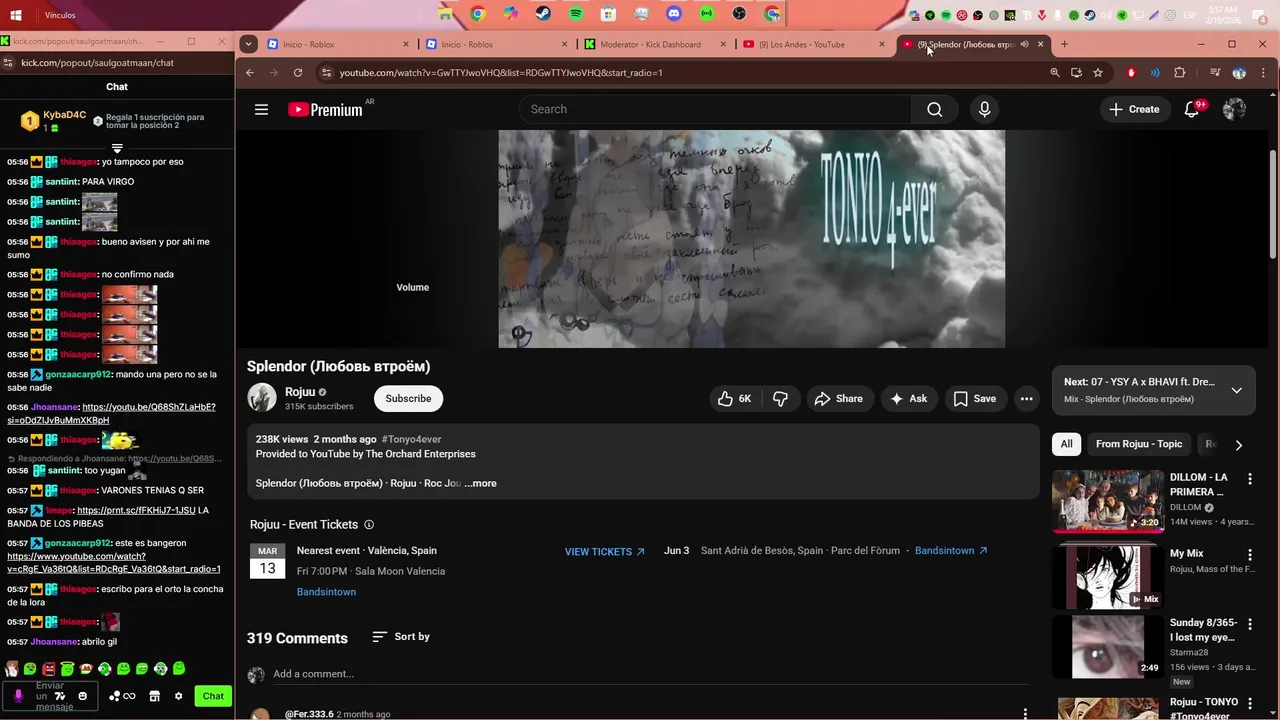Bookmark page with star icon

1098,72
